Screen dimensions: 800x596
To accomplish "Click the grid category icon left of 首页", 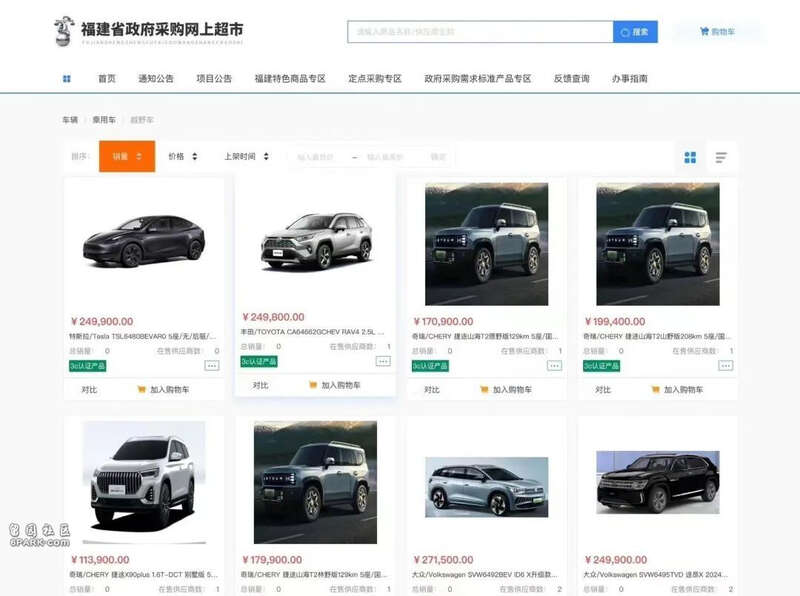I will [x=67, y=78].
